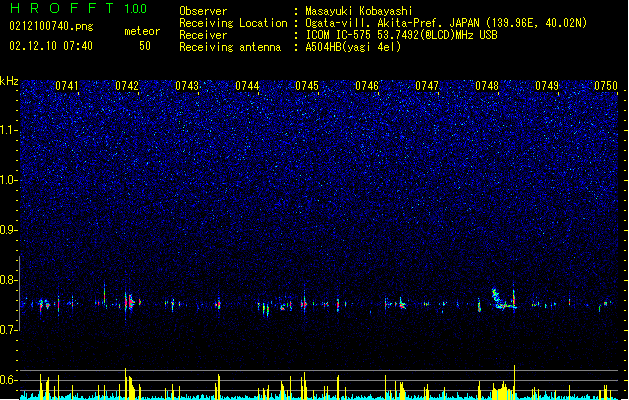
Task: Click the 0743 time marker
Action: (x=187, y=86)
